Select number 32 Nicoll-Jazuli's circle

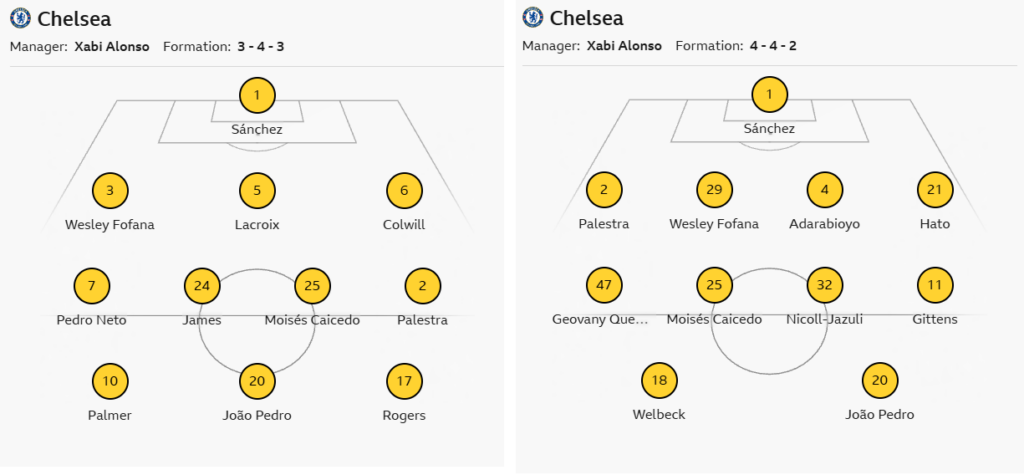pos(825,285)
